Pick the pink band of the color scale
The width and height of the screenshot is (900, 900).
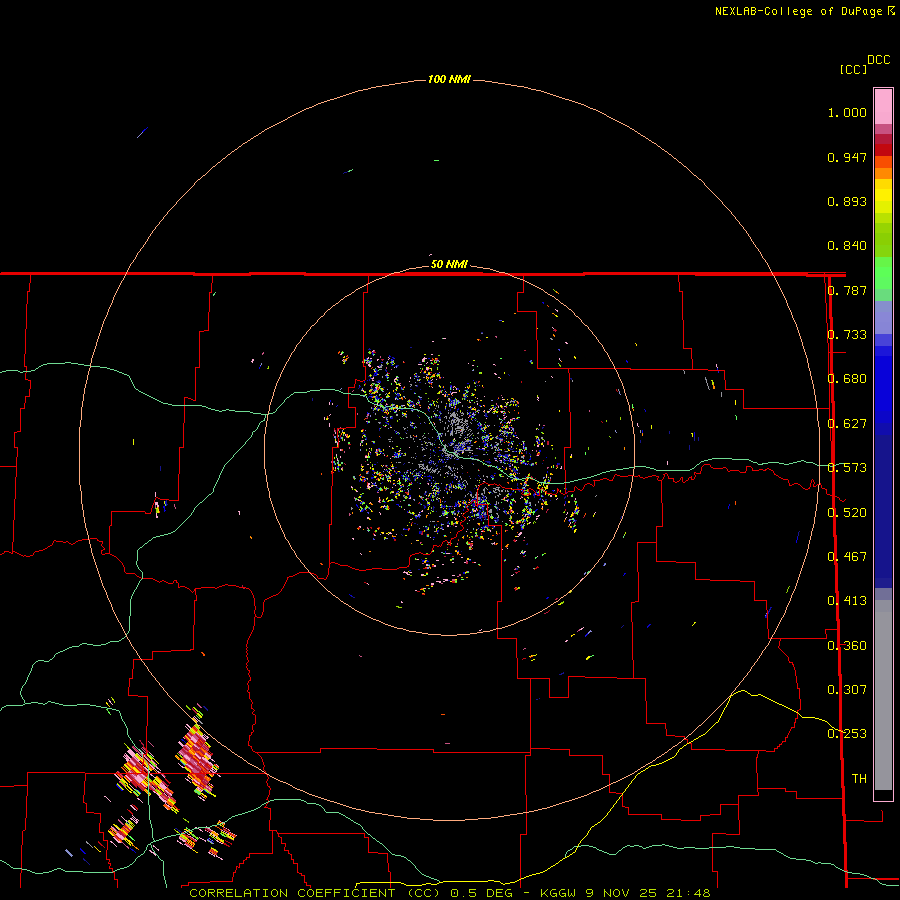[x=883, y=107]
